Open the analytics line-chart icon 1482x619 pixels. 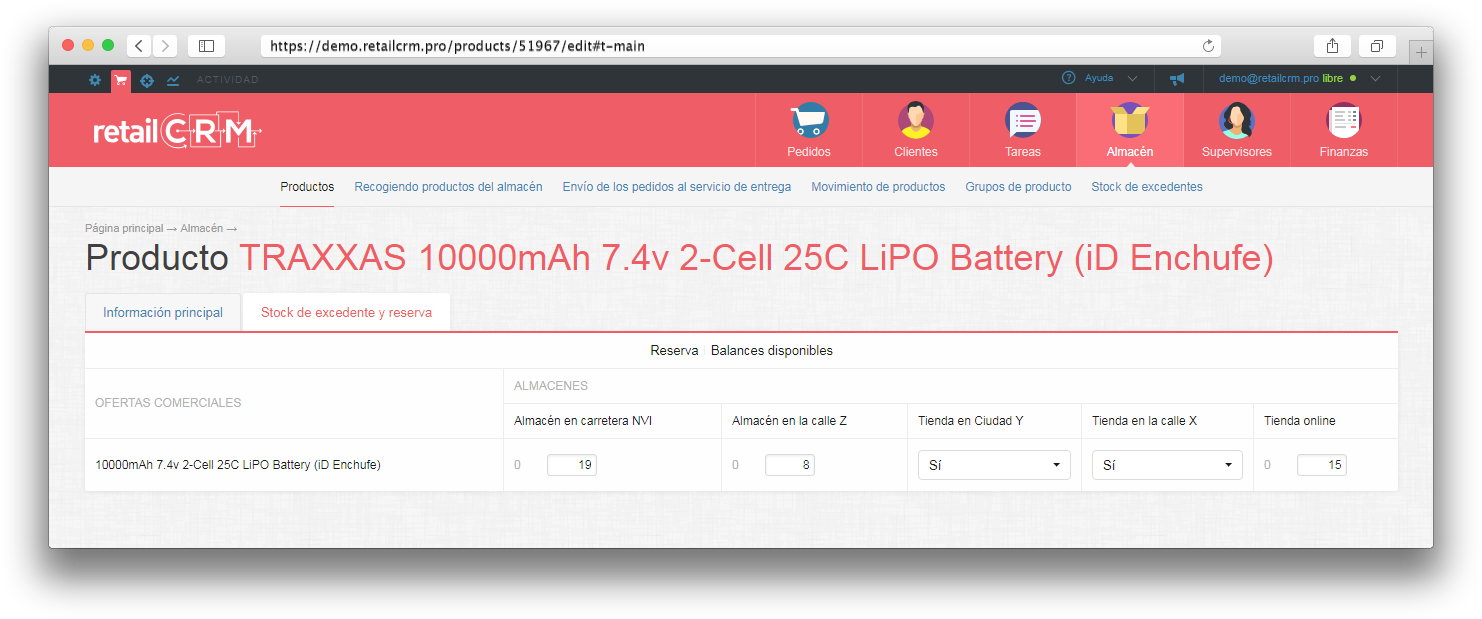tap(173, 80)
